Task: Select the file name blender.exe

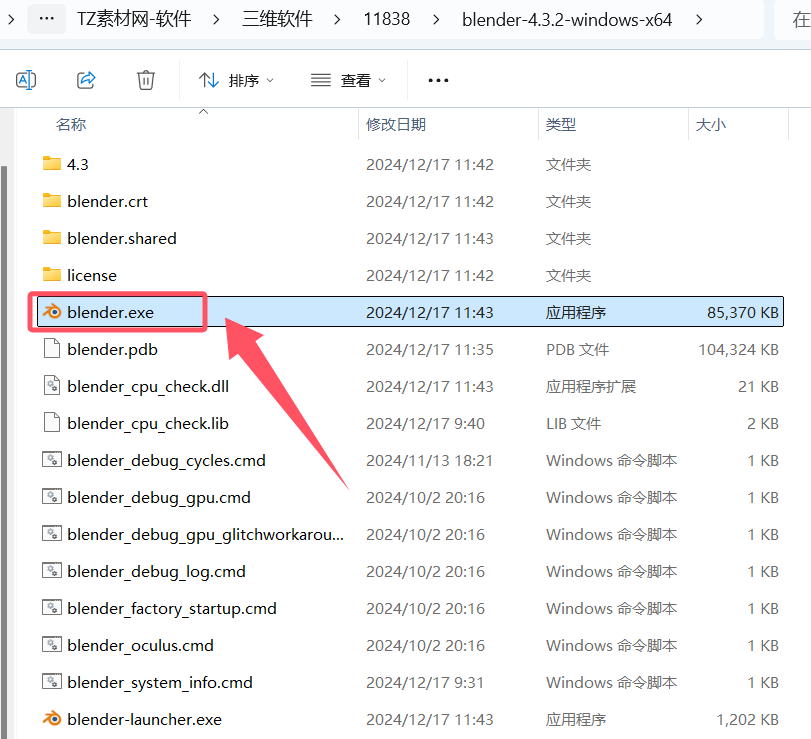Action: [110, 312]
